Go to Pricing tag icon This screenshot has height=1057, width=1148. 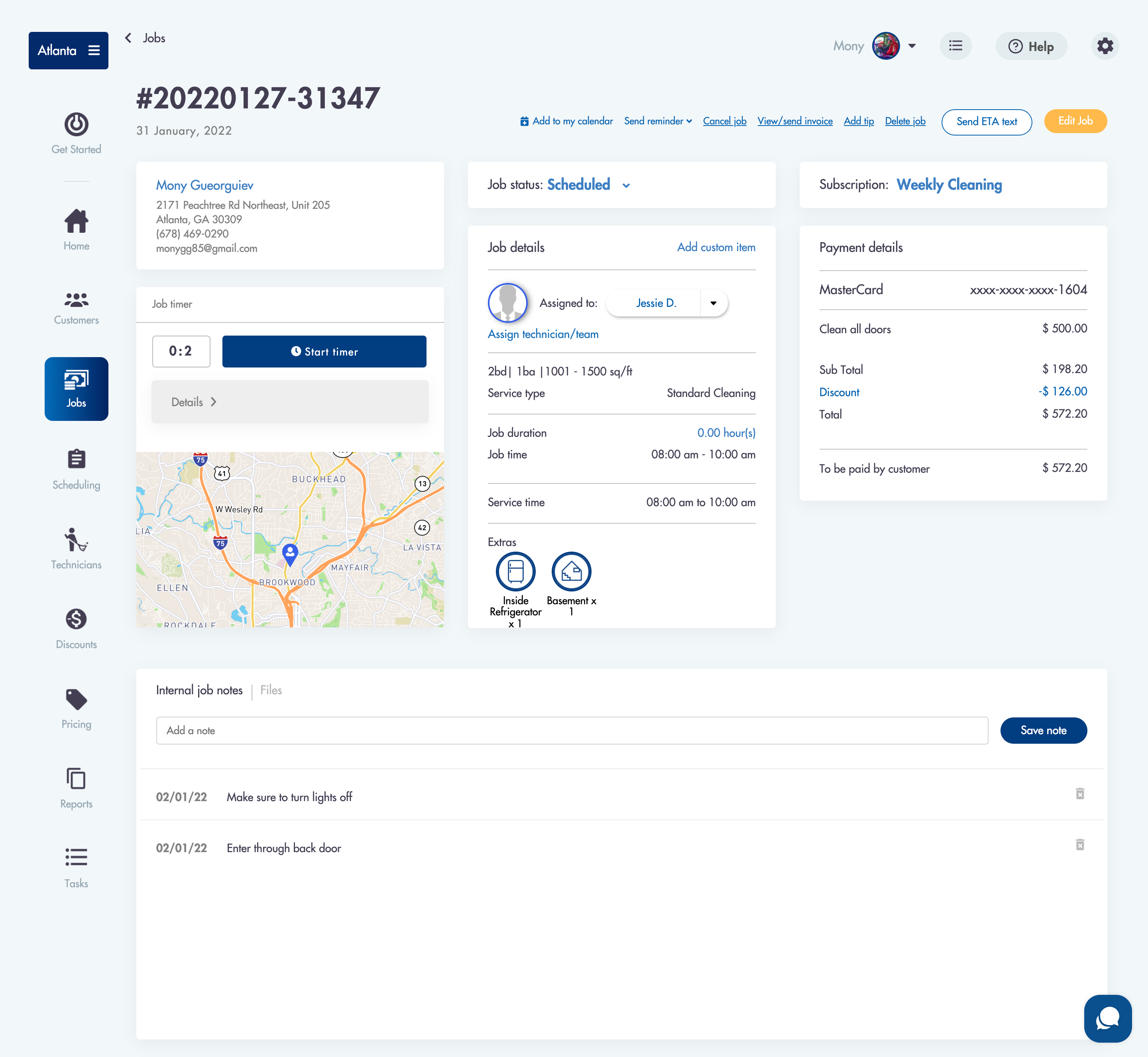click(x=76, y=699)
